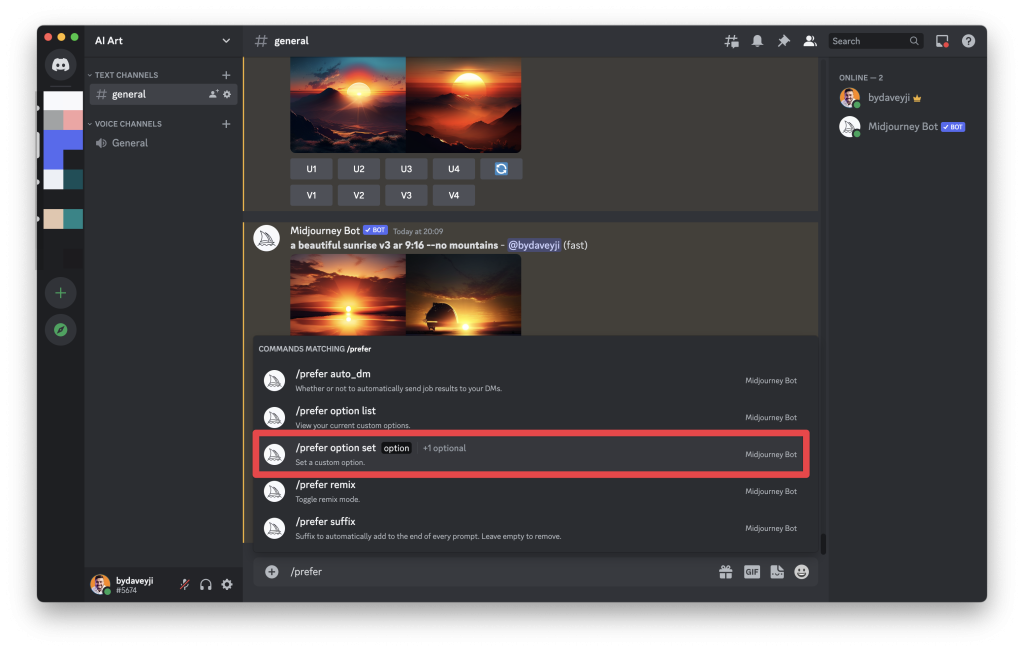Click the V1 variation button
The image size is (1024, 651).
312,195
